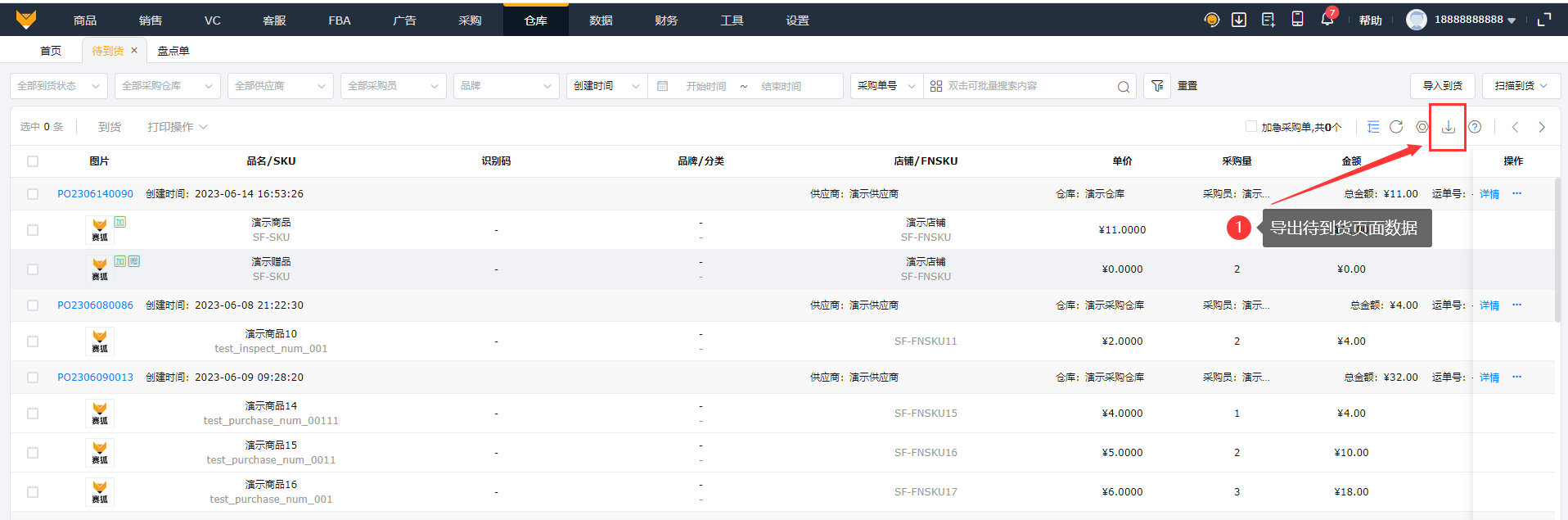Open more actions for PO2306080086
Screen dimensions: 1568x520
[1516, 305]
